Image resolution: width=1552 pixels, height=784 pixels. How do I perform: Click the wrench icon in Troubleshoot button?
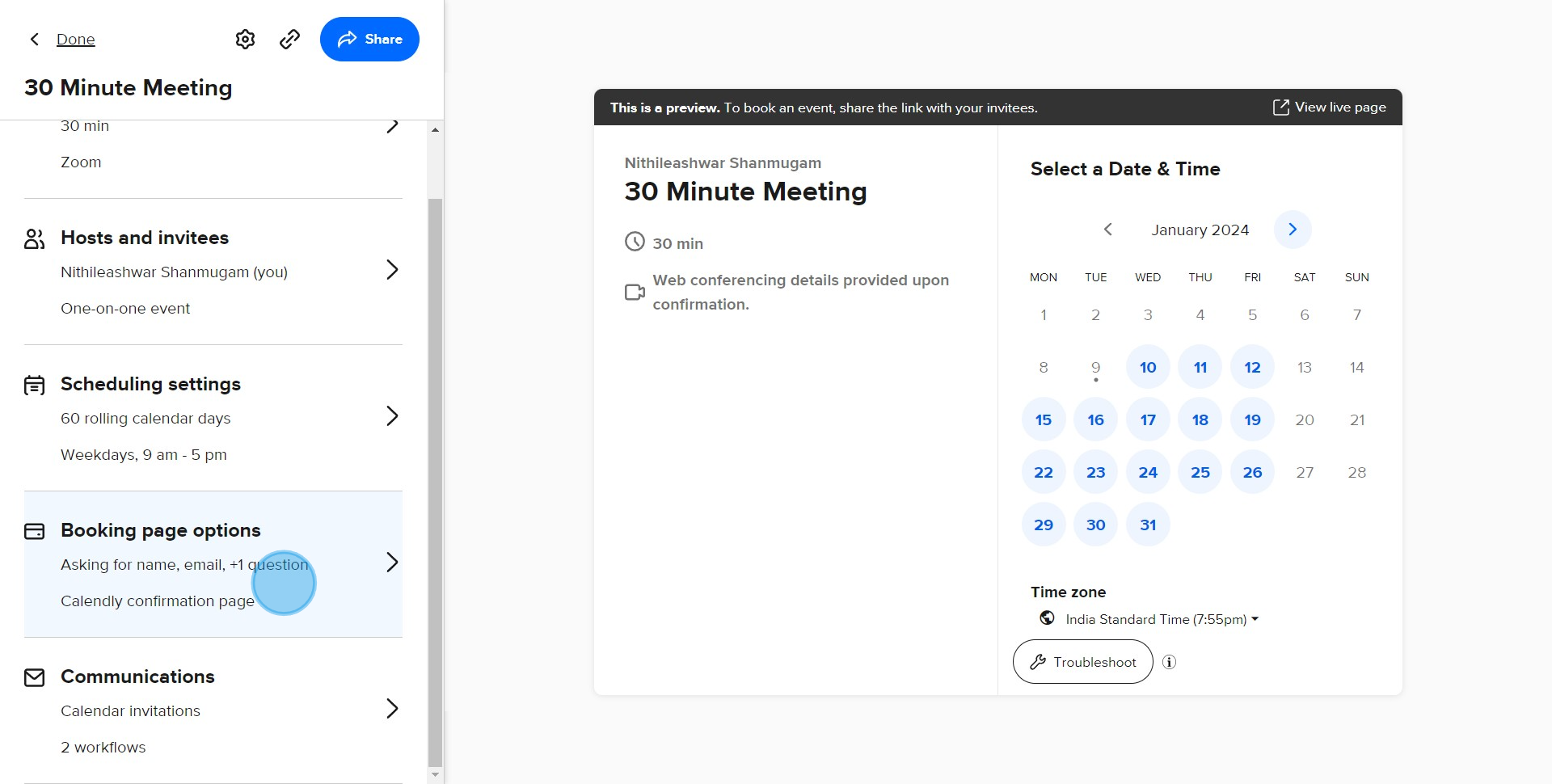(1038, 662)
